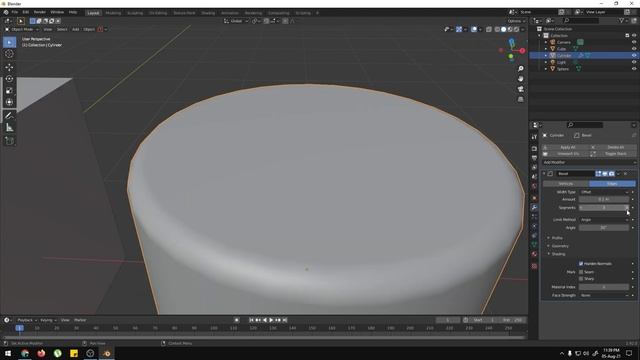Viewport: 640px width, 360px height.
Task: Open the viewport Add menu
Action: 76,29
